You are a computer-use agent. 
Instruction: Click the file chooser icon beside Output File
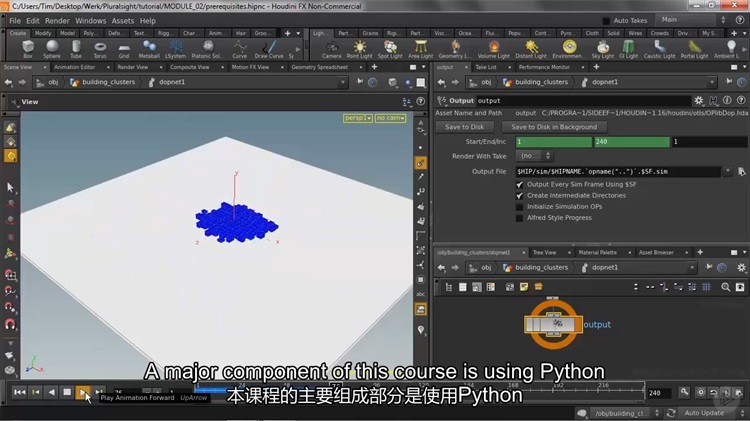click(741, 171)
